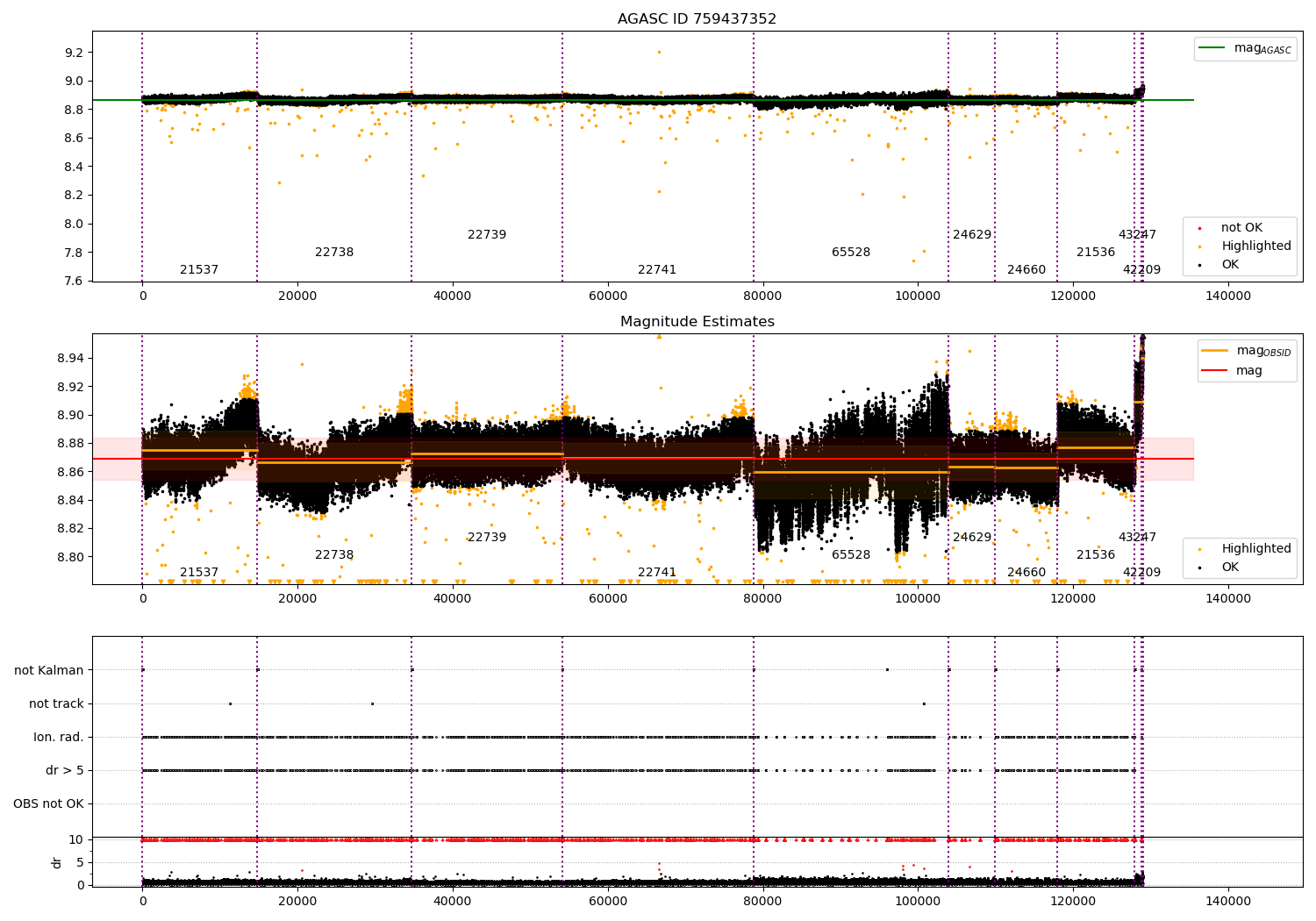The height and width of the screenshot is (921, 1316).
Task: Click obsid label 21537 in the Magnitude Estimates plot
Action: [199, 572]
